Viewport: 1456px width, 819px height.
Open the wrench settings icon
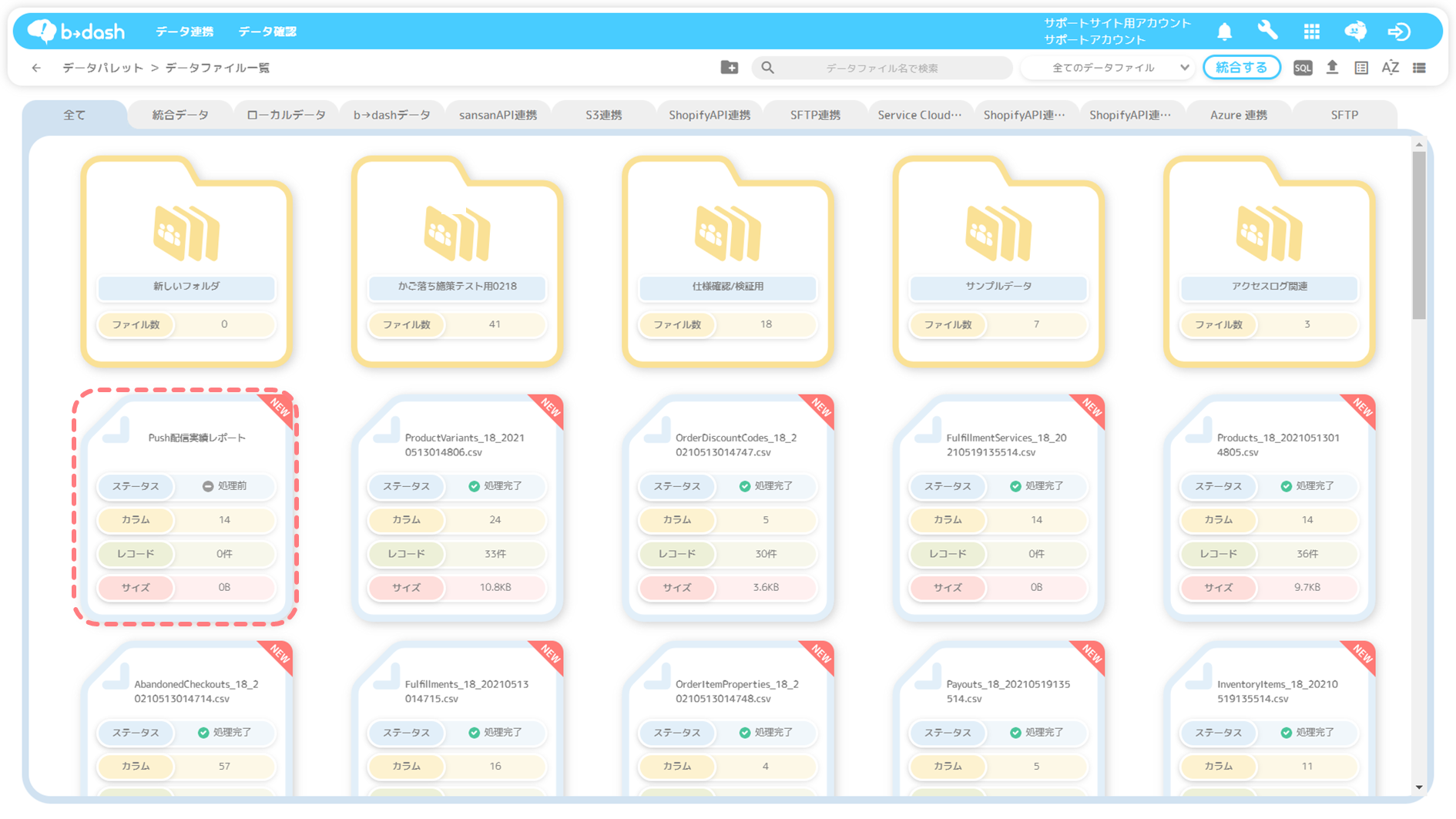point(1267,31)
